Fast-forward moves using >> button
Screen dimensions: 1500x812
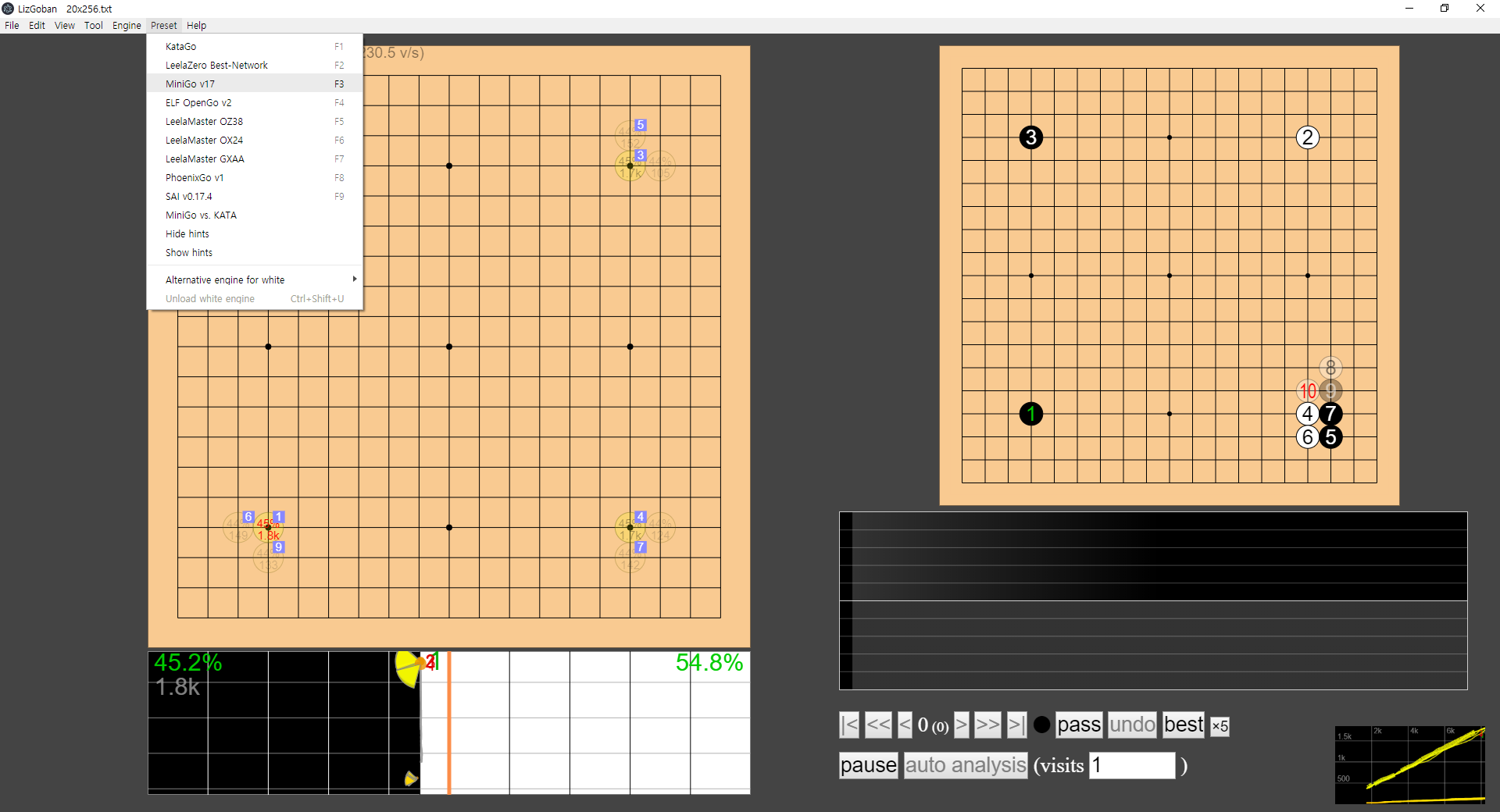point(987,725)
